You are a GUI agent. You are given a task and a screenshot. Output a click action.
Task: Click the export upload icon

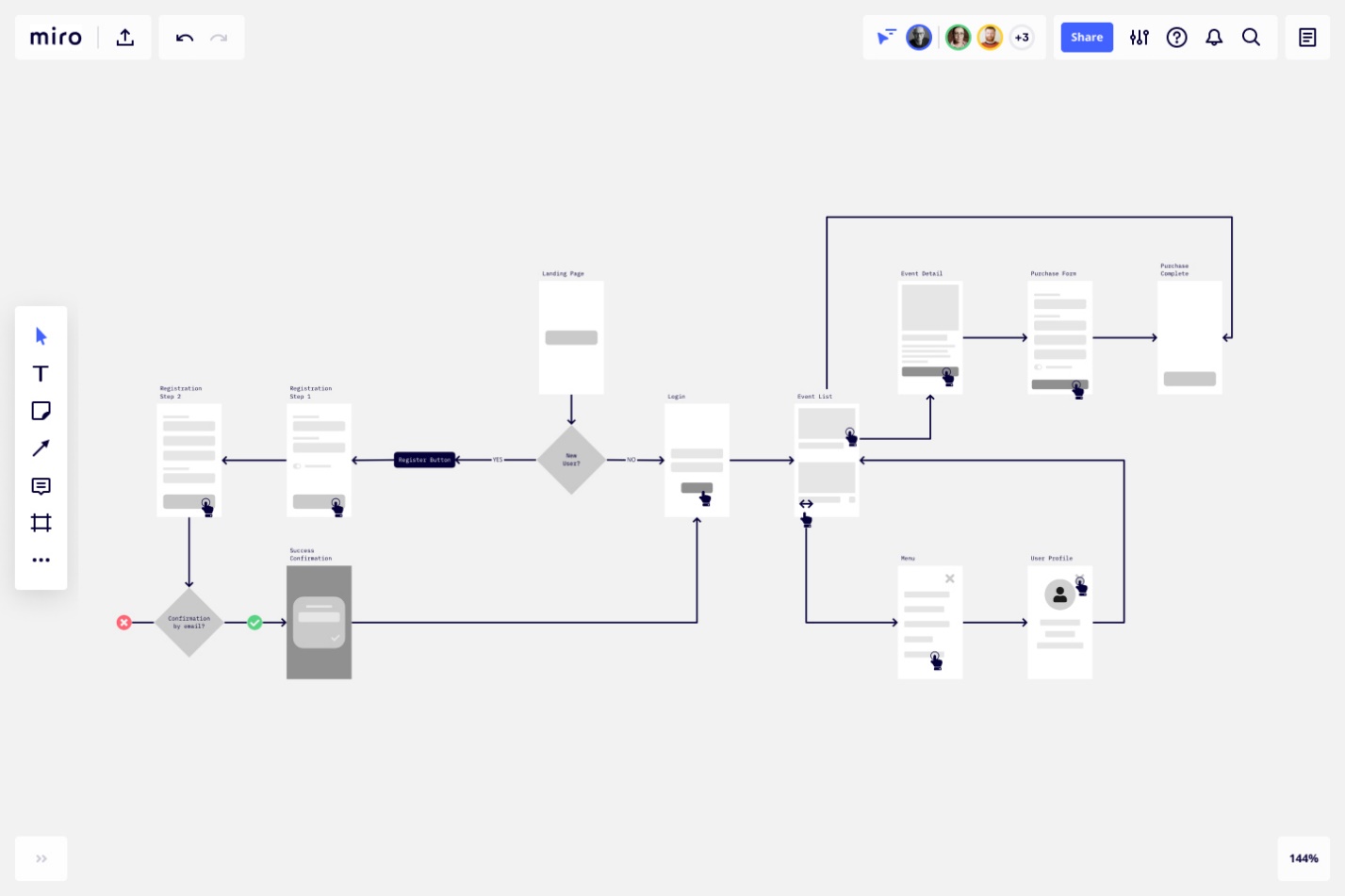[x=125, y=38]
